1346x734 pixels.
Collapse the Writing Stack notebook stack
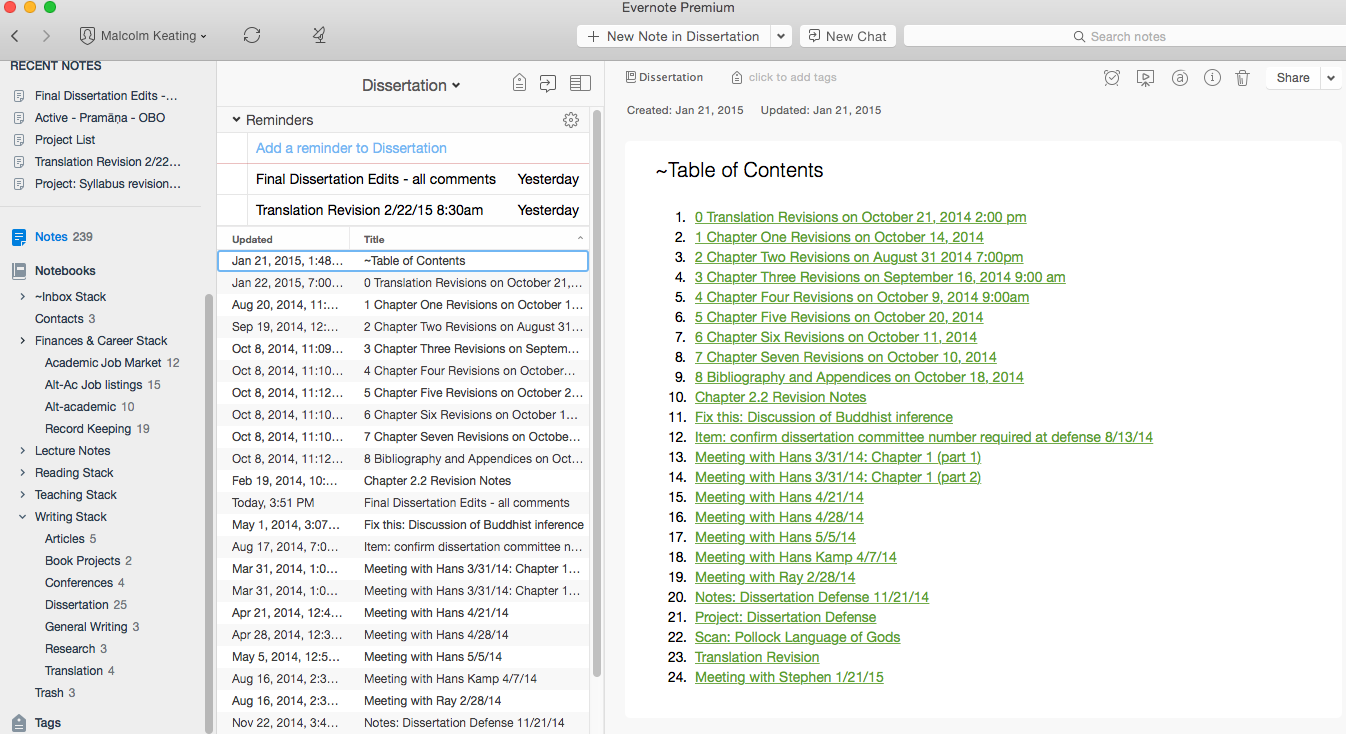[23, 517]
